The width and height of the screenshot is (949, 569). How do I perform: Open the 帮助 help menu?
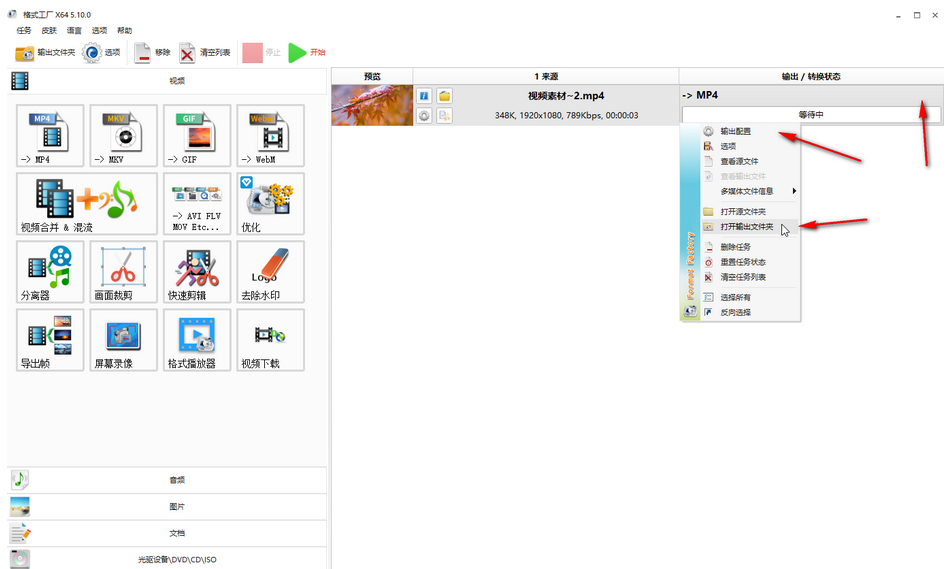(124, 30)
